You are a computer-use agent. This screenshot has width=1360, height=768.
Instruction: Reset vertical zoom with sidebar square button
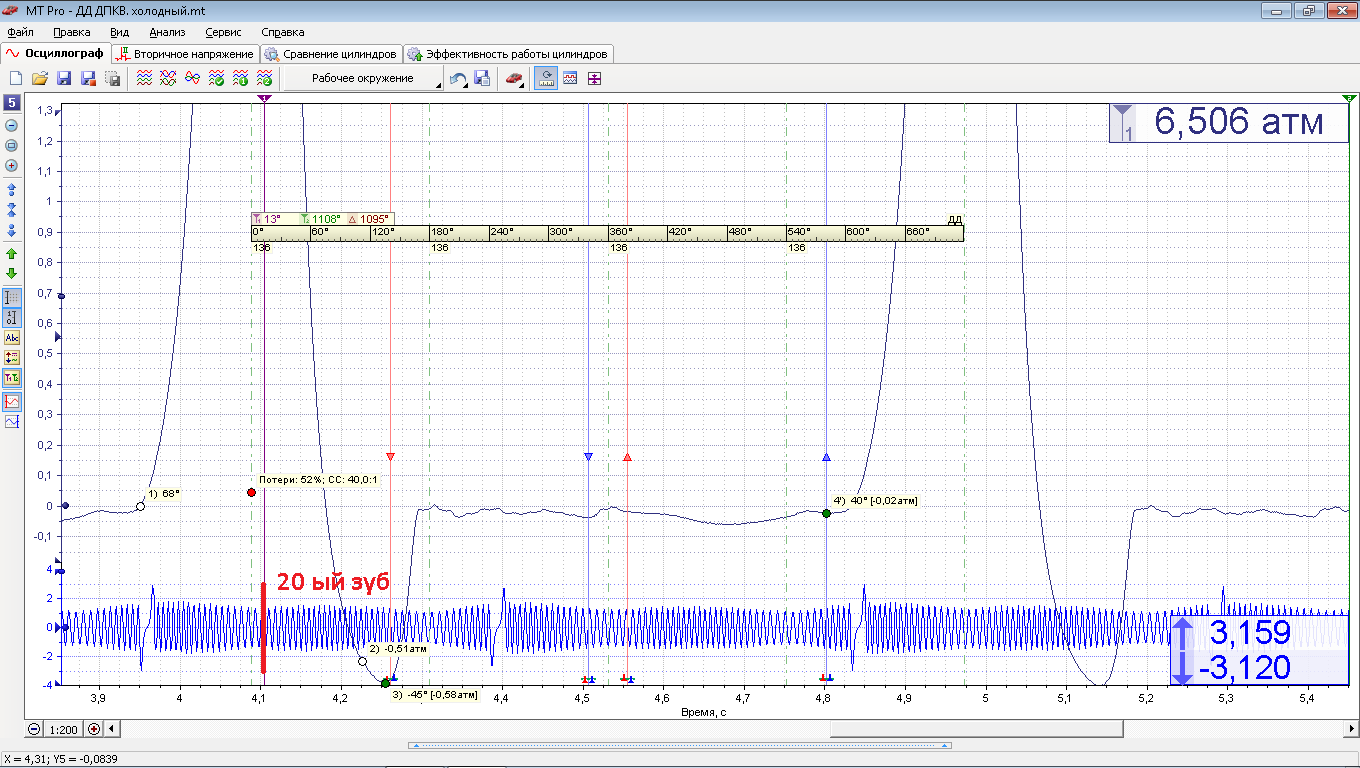[12, 146]
